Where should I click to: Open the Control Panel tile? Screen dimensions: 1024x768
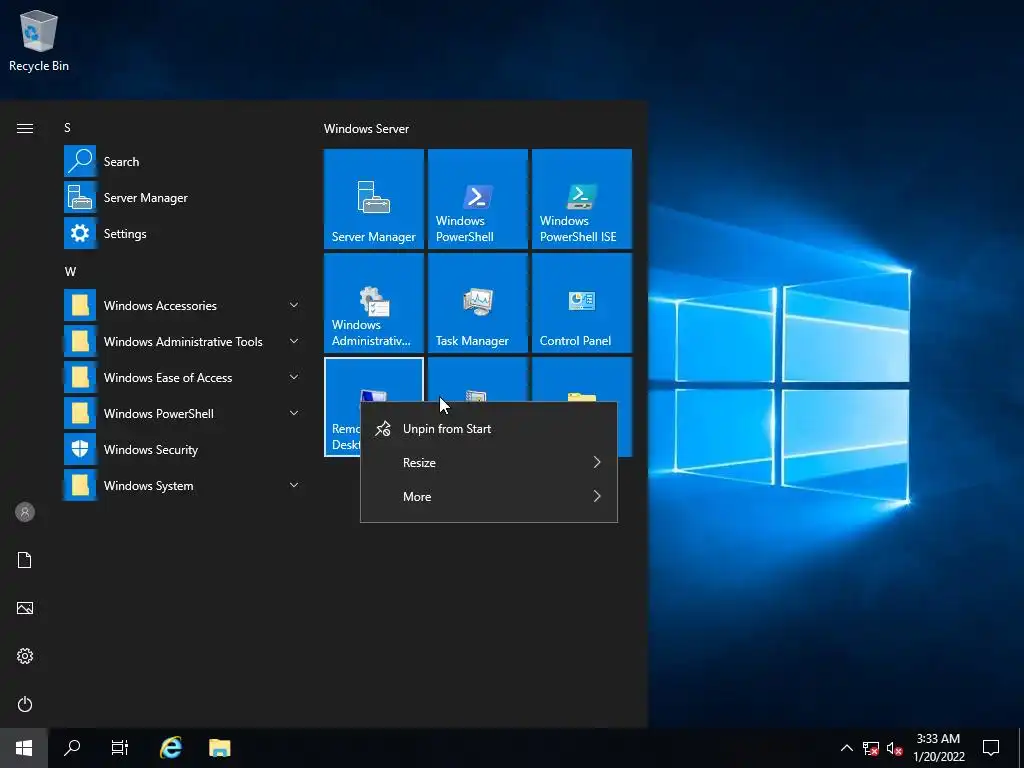click(581, 302)
